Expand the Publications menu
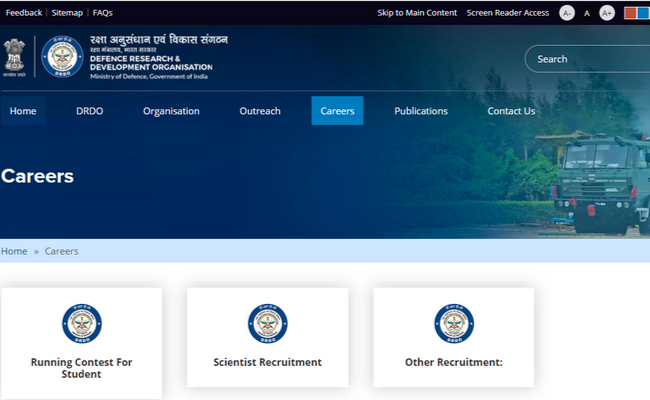Image resolution: width=650 pixels, height=400 pixels. tap(421, 111)
